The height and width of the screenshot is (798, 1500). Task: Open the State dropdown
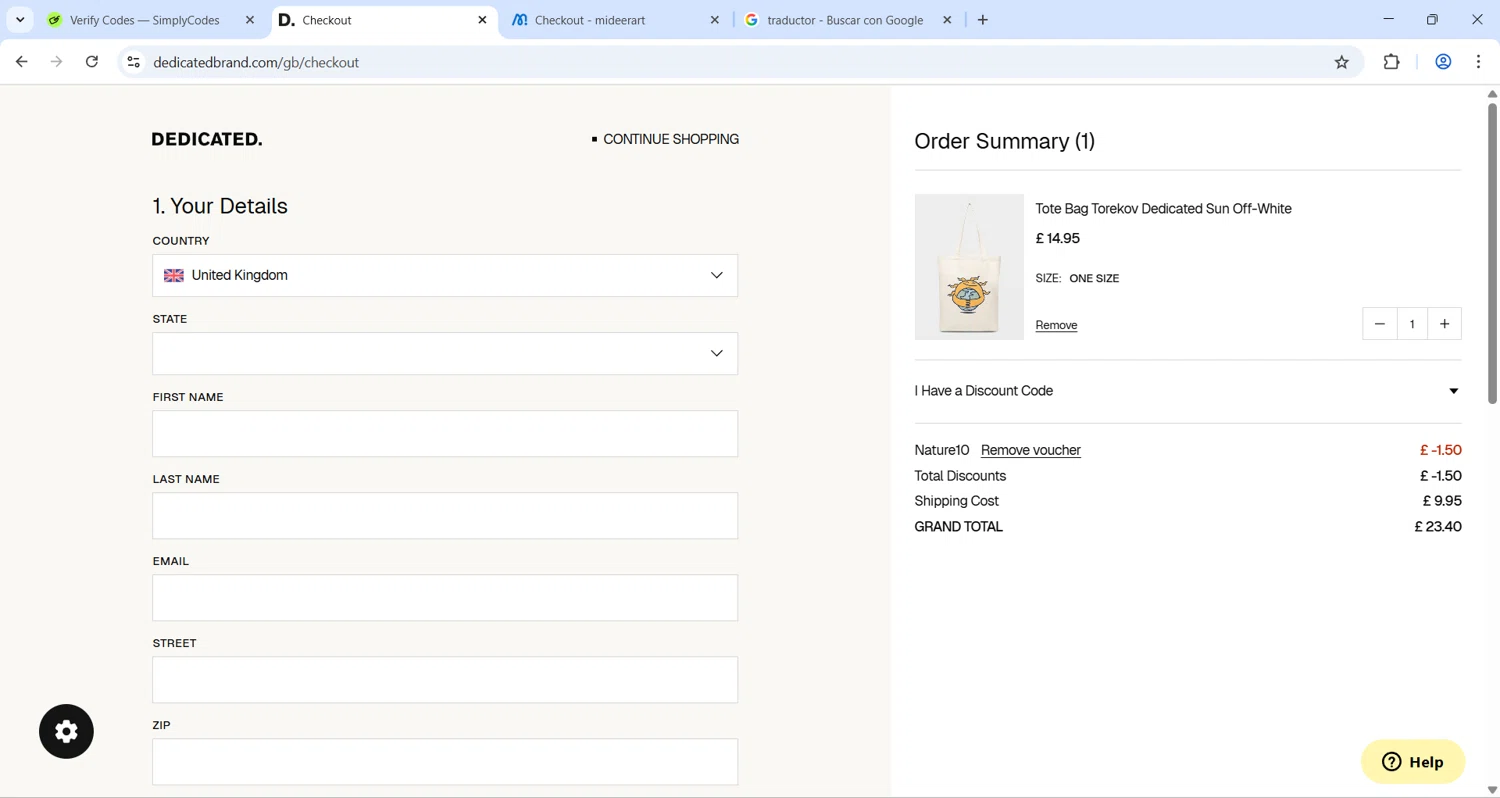[445, 353]
